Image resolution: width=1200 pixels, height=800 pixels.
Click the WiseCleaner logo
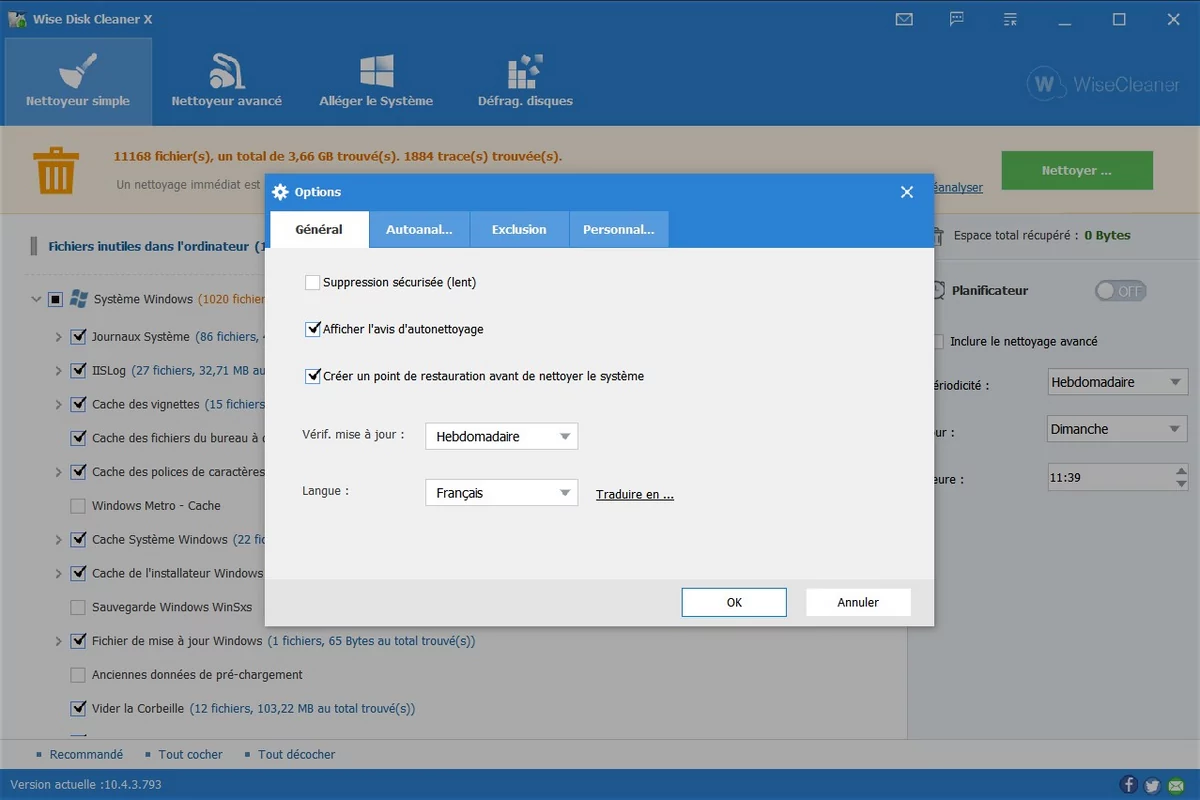coord(1103,85)
